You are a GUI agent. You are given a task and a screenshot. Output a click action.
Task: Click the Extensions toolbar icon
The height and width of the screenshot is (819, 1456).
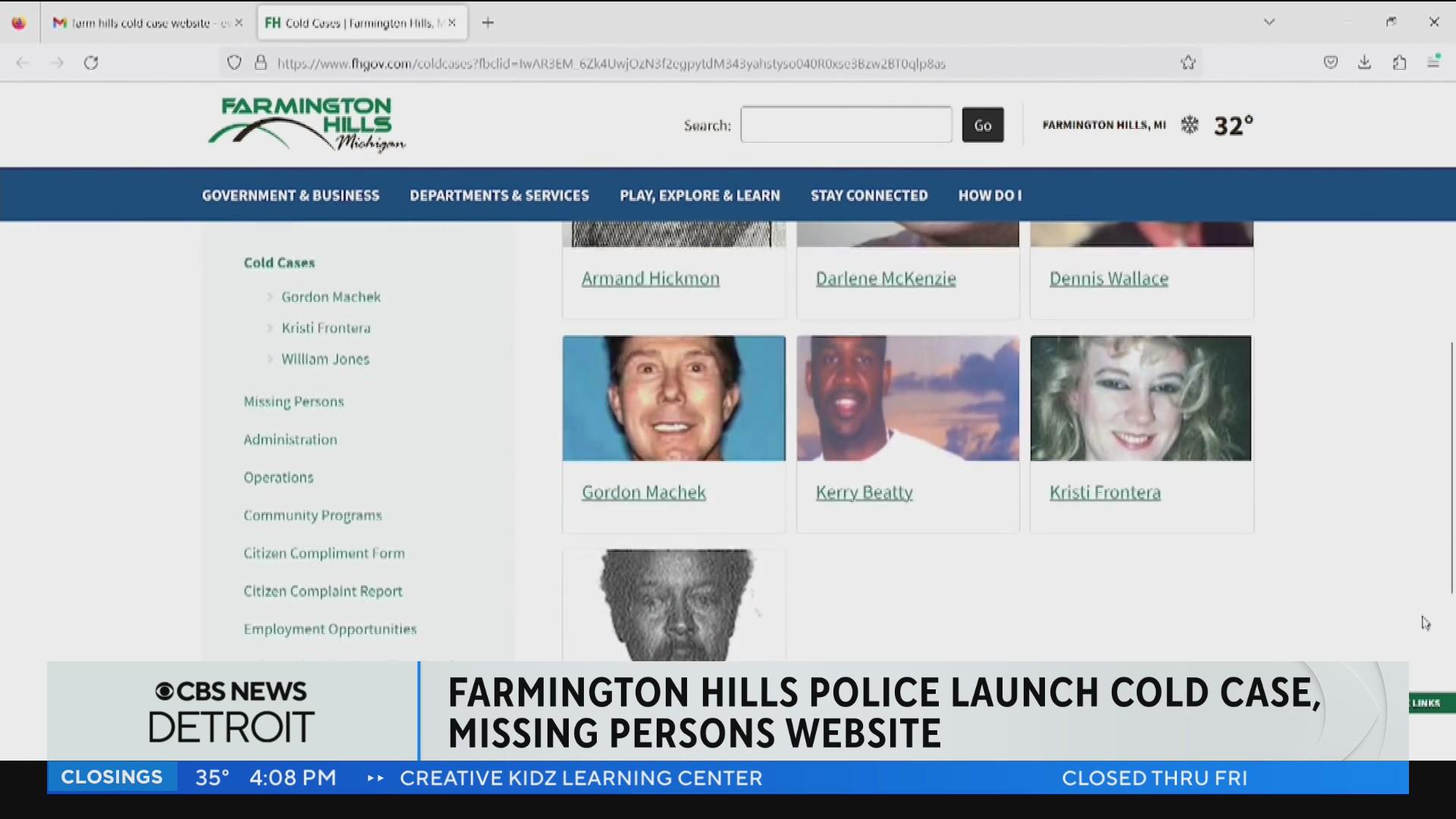coord(1400,62)
